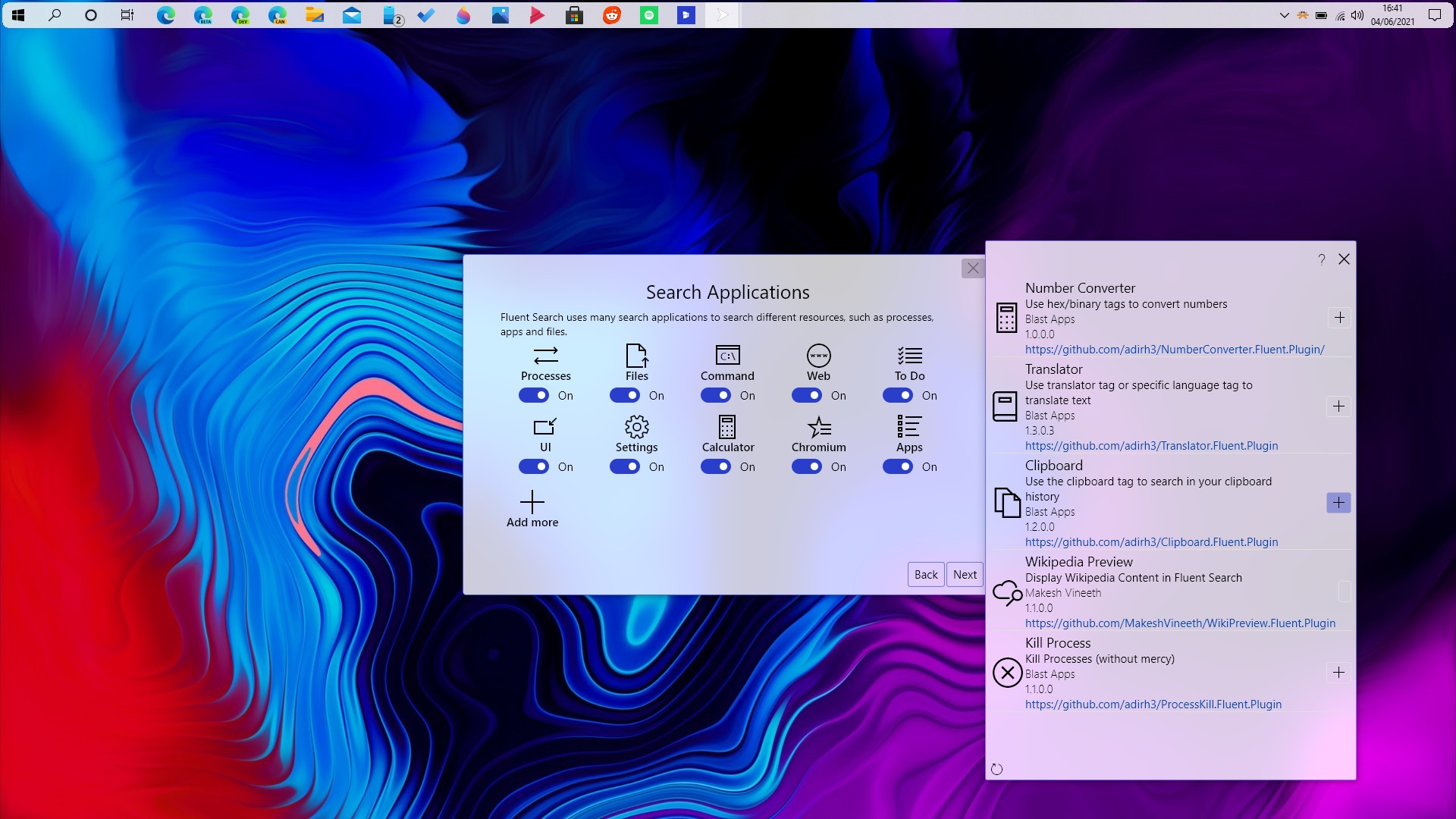Disable the Web search app
Viewport: 1456px width, 819px height.
[x=807, y=395]
